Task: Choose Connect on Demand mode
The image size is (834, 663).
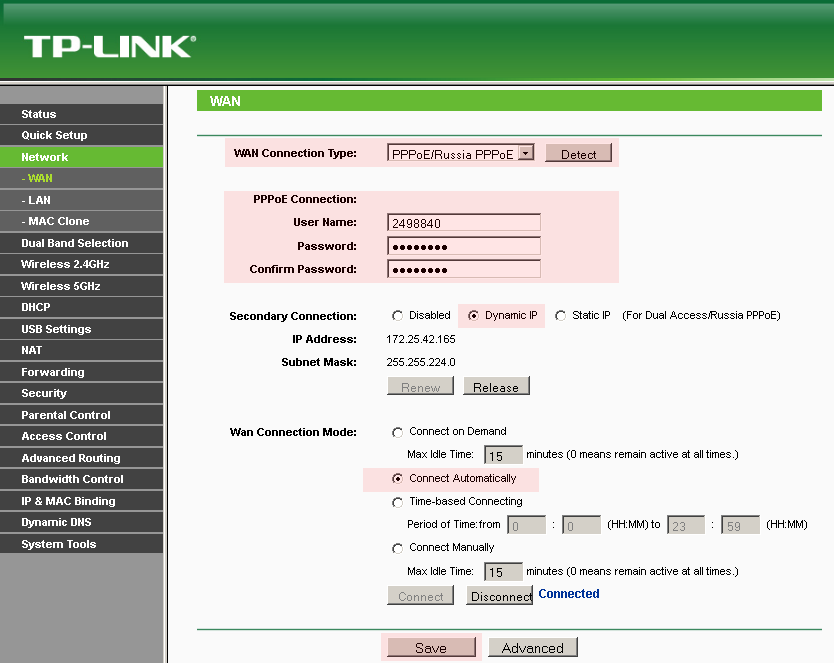Action: tap(398, 432)
